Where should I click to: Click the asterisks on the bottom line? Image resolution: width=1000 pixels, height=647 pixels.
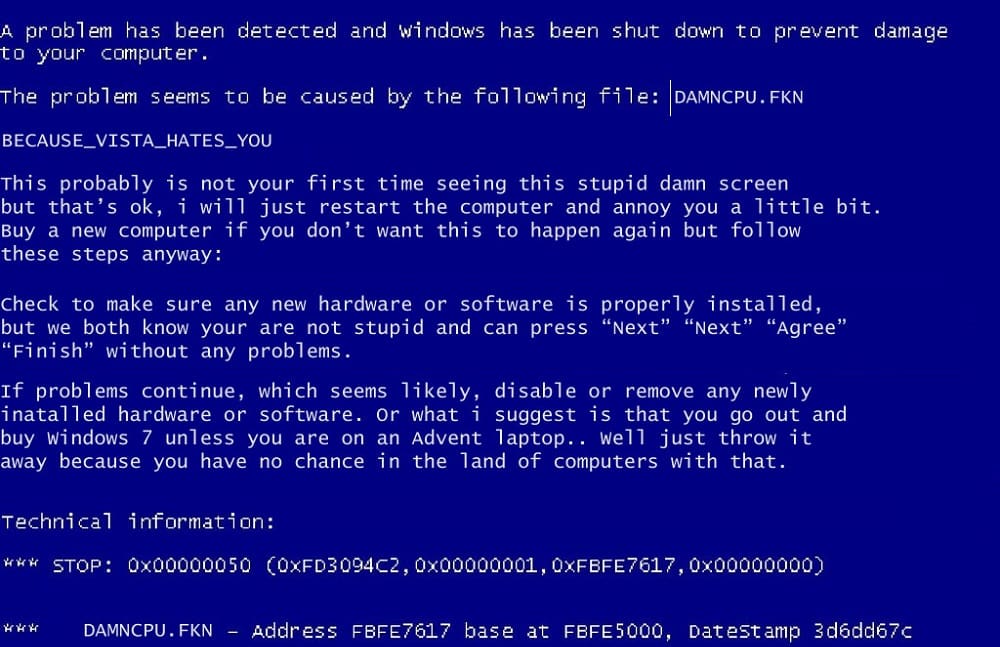21,628
